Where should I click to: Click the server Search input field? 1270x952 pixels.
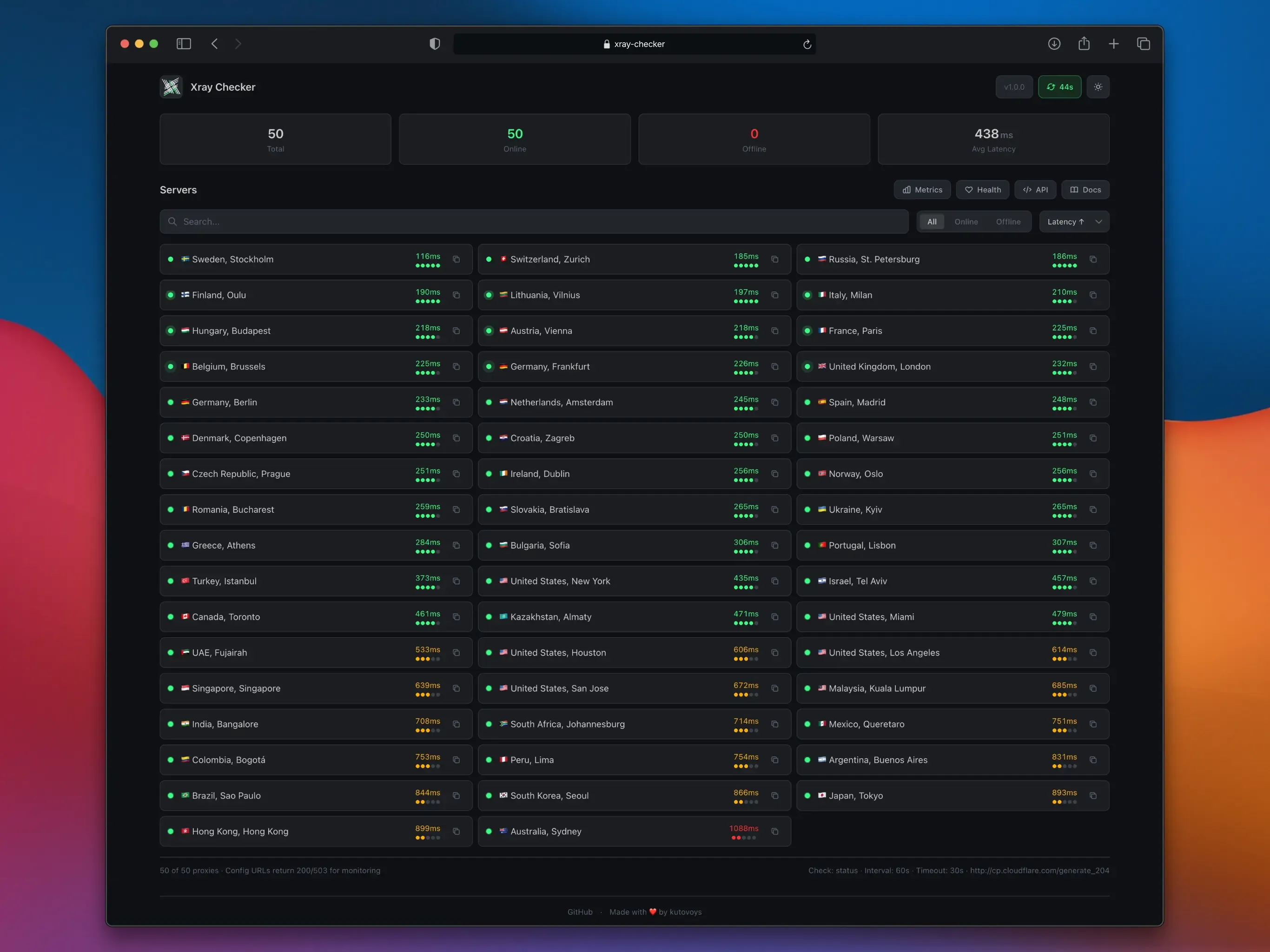click(534, 222)
